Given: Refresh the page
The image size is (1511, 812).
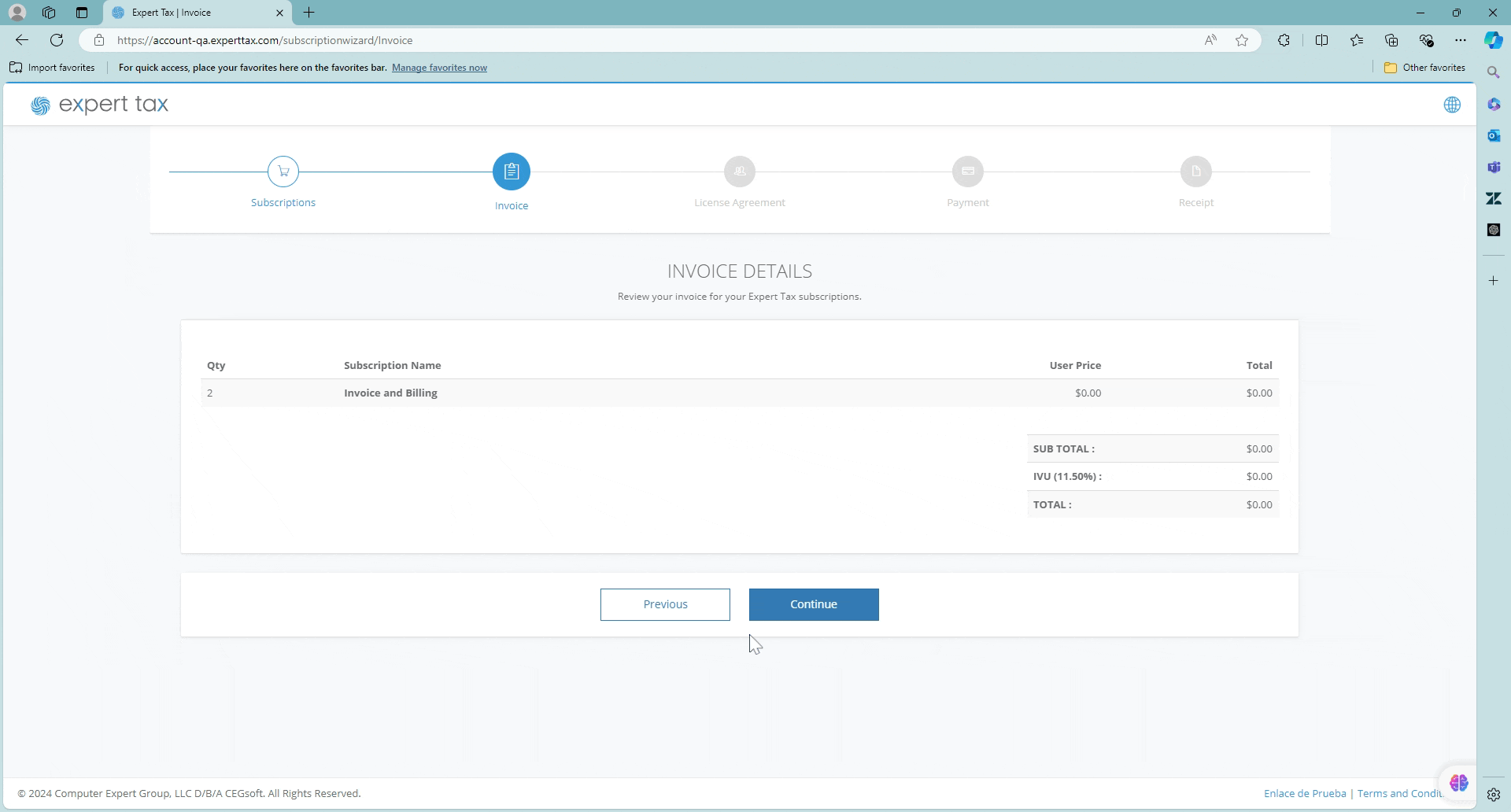Looking at the screenshot, I should pos(57,40).
